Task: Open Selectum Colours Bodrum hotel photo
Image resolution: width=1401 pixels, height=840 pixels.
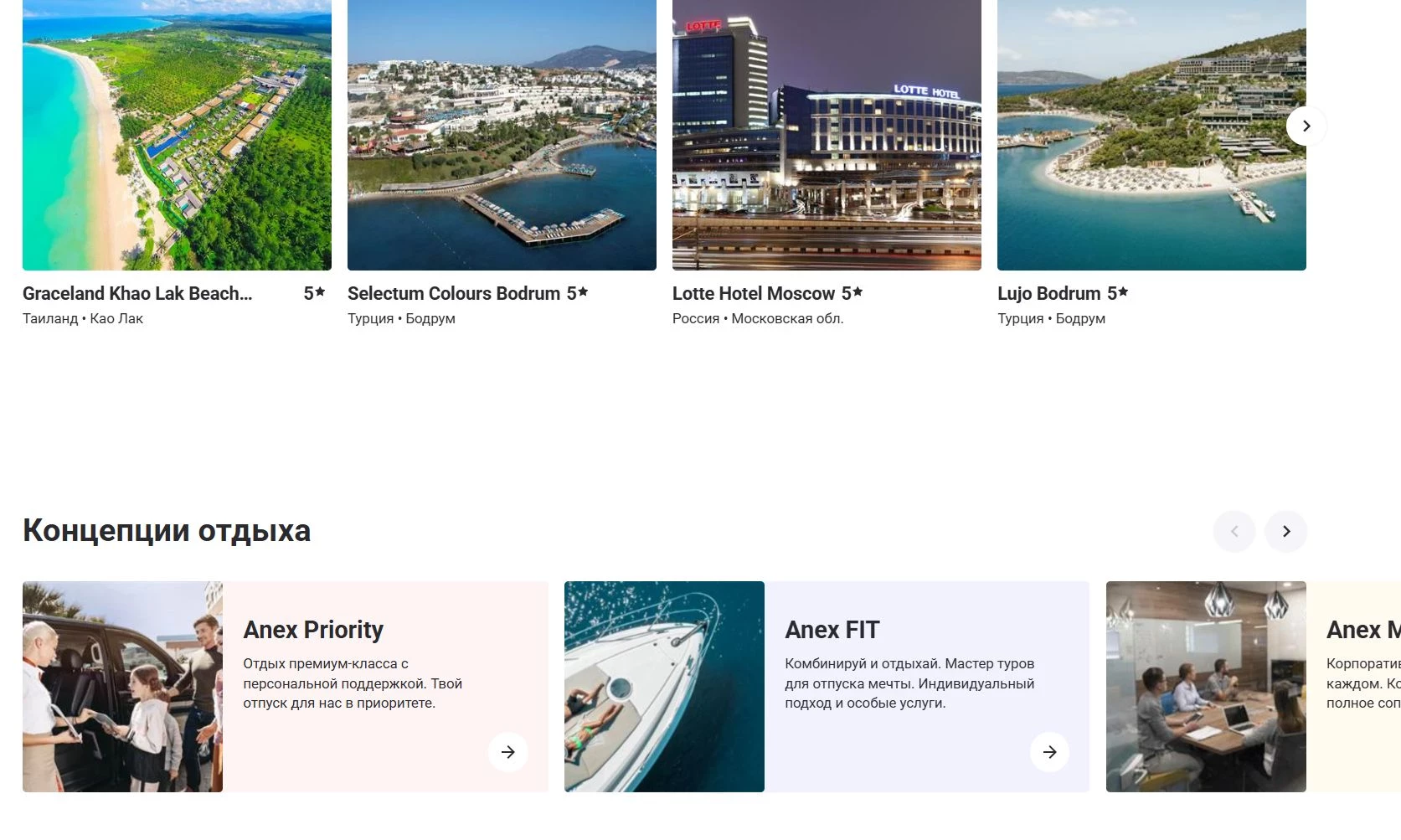Action: (502, 134)
